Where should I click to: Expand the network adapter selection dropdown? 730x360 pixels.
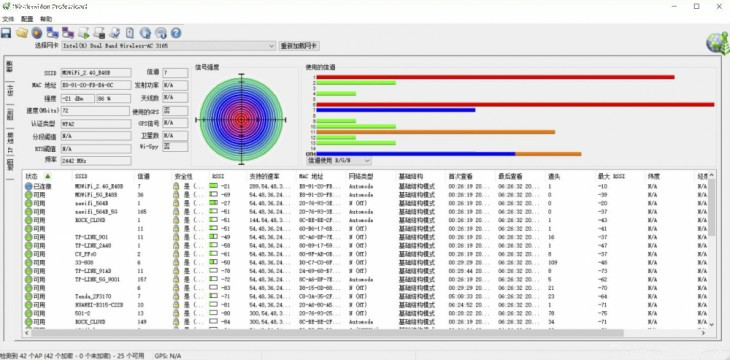pos(272,46)
